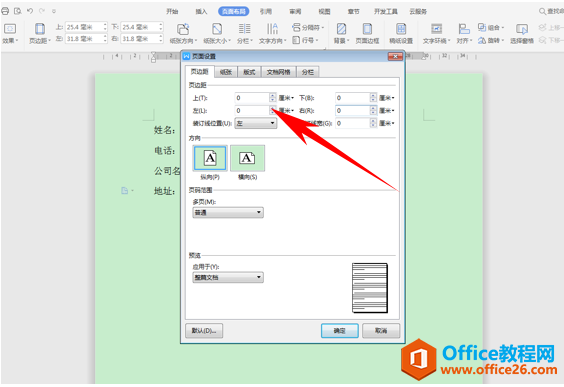Image resolution: width=564 pixels, height=387 pixels.
Task: Click the undo arrow icon
Action: pos(30,11)
